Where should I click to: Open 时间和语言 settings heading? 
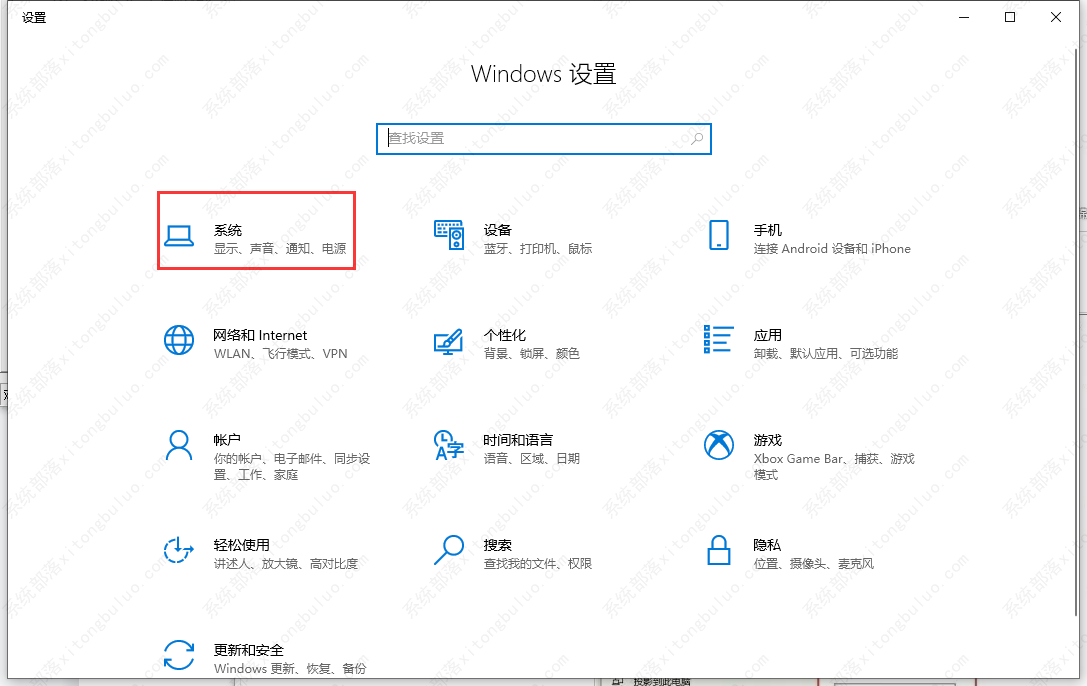(518, 440)
